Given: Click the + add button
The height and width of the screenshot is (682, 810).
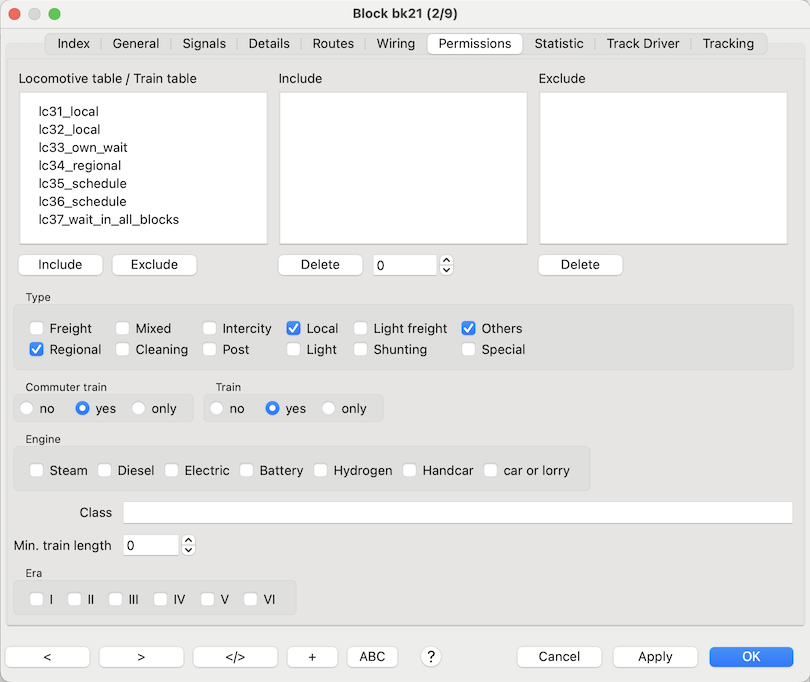Looking at the screenshot, I should [312, 657].
